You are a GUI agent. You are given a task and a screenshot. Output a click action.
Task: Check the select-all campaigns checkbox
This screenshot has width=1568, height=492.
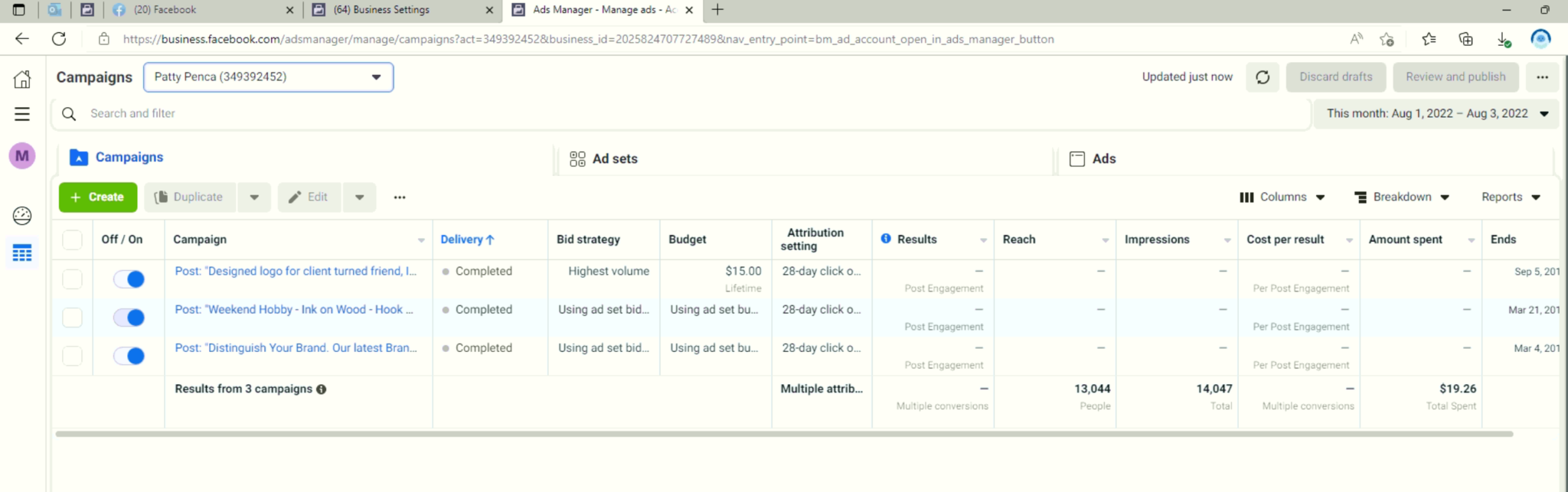click(x=72, y=239)
